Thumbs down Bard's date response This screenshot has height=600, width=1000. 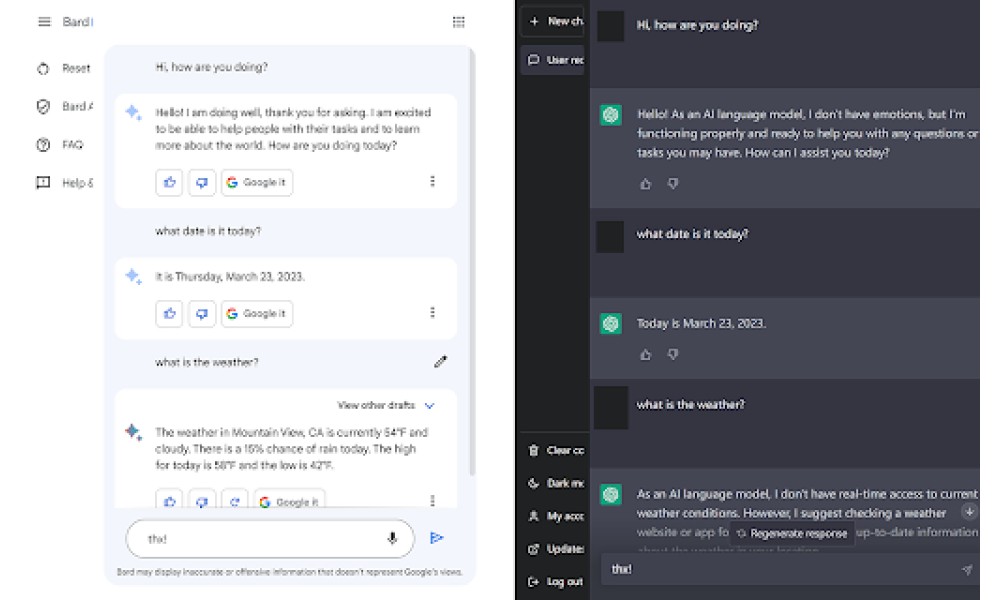(202, 314)
